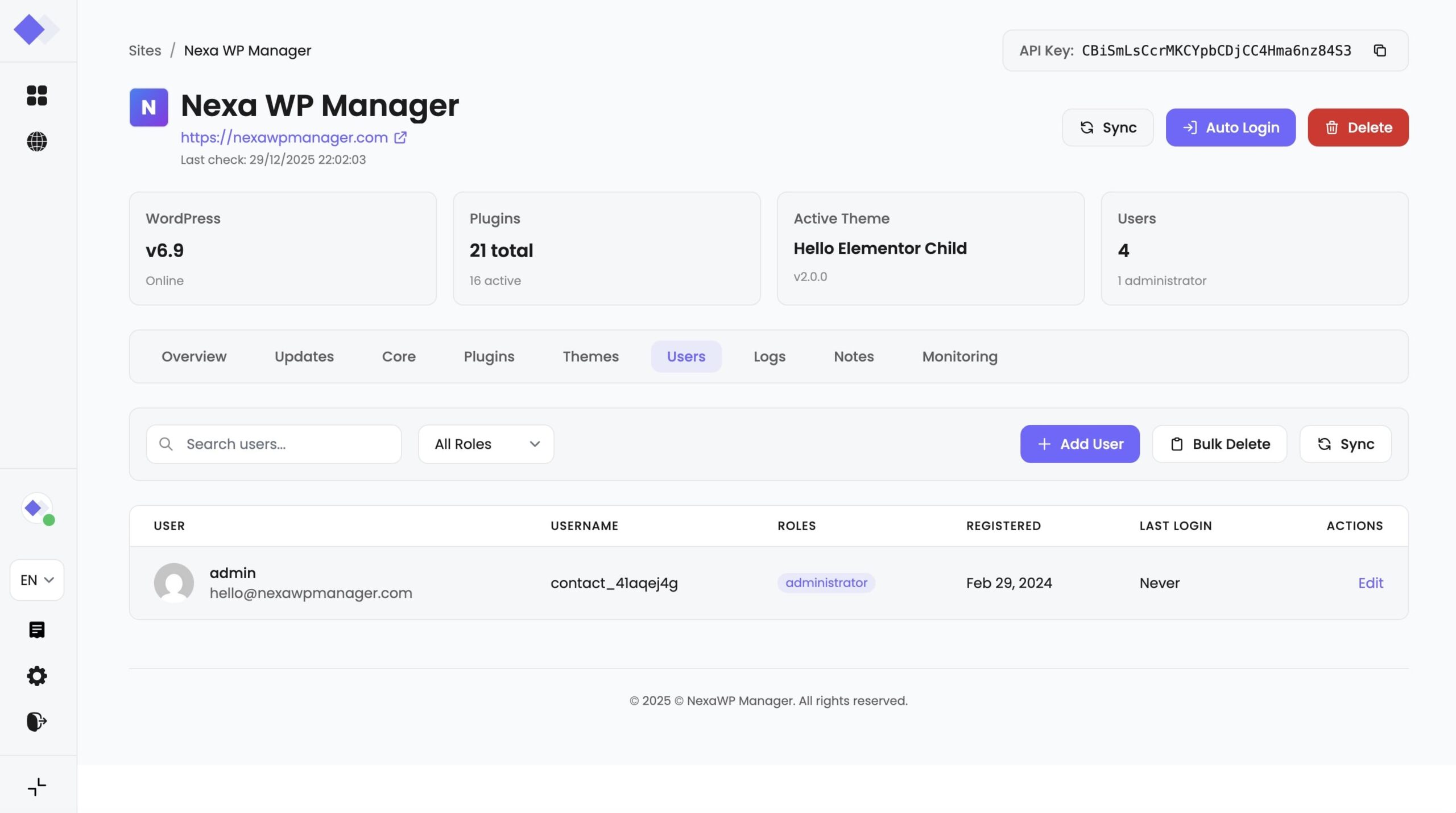Copy the API key using copy icon
The height and width of the screenshot is (813, 1456).
[x=1380, y=51]
